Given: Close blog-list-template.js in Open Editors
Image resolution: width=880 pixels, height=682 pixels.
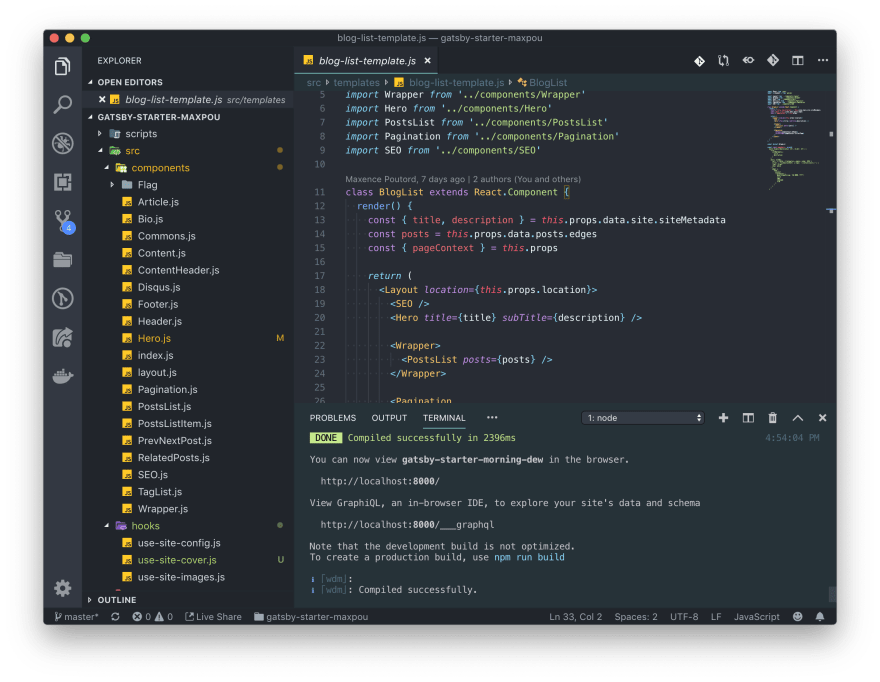Looking at the screenshot, I should (102, 99).
